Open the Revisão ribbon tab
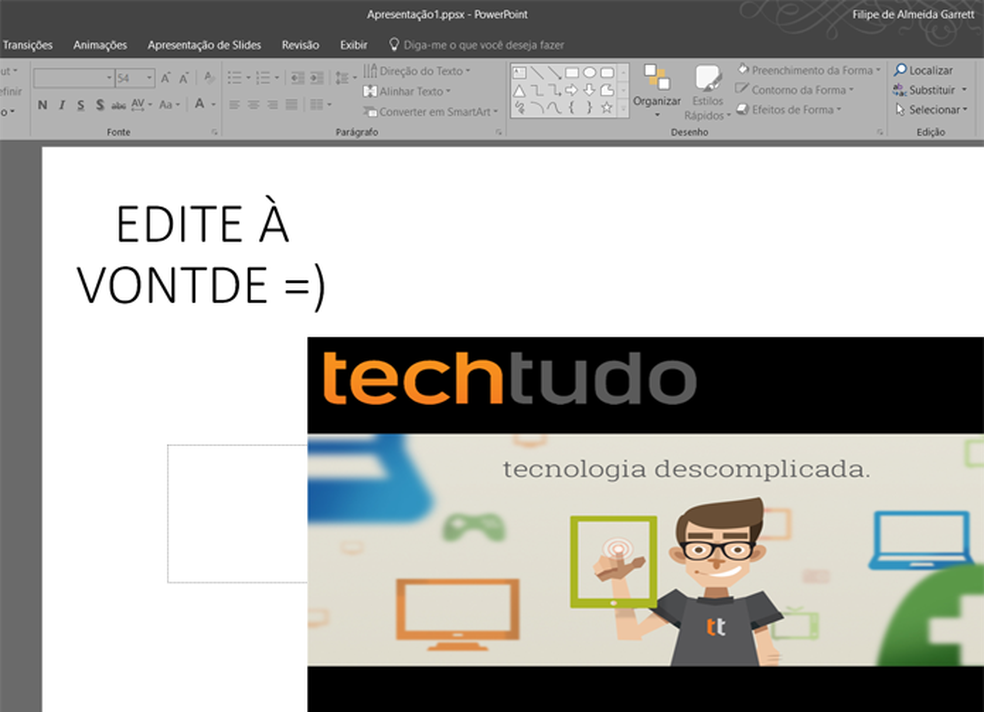Screen dimensions: 984x712 coord(300,45)
